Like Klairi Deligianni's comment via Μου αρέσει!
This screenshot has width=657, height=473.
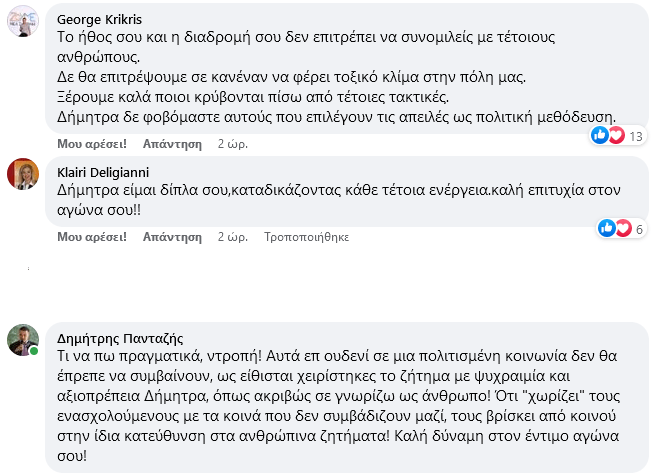(x=89, y=238)
